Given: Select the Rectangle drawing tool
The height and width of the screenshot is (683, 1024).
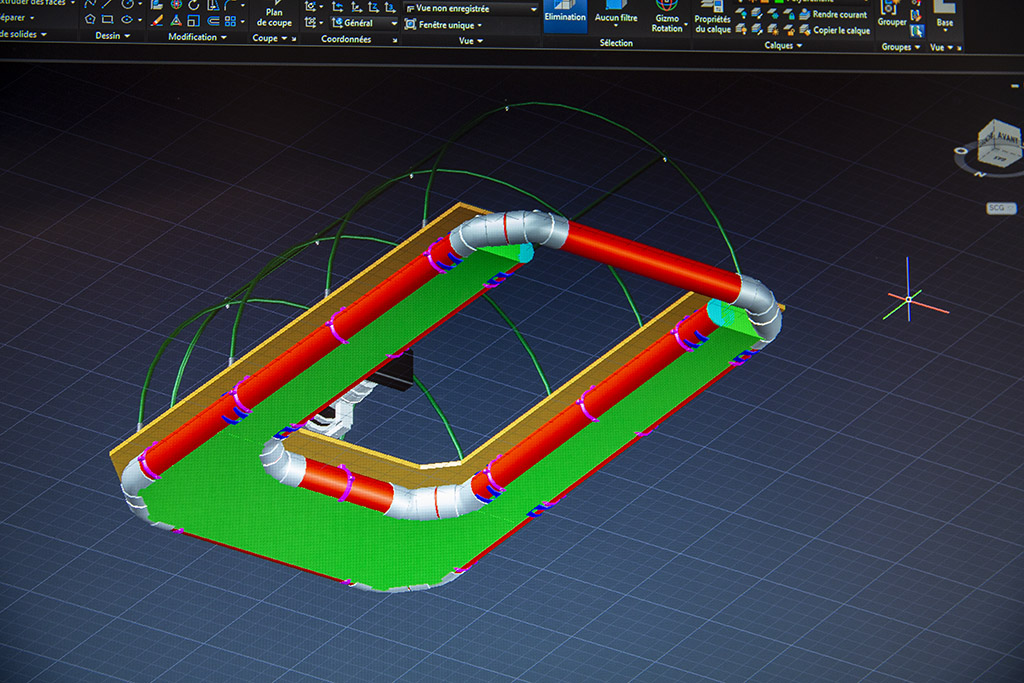Looking at the screenshot, I should [108, 20].
